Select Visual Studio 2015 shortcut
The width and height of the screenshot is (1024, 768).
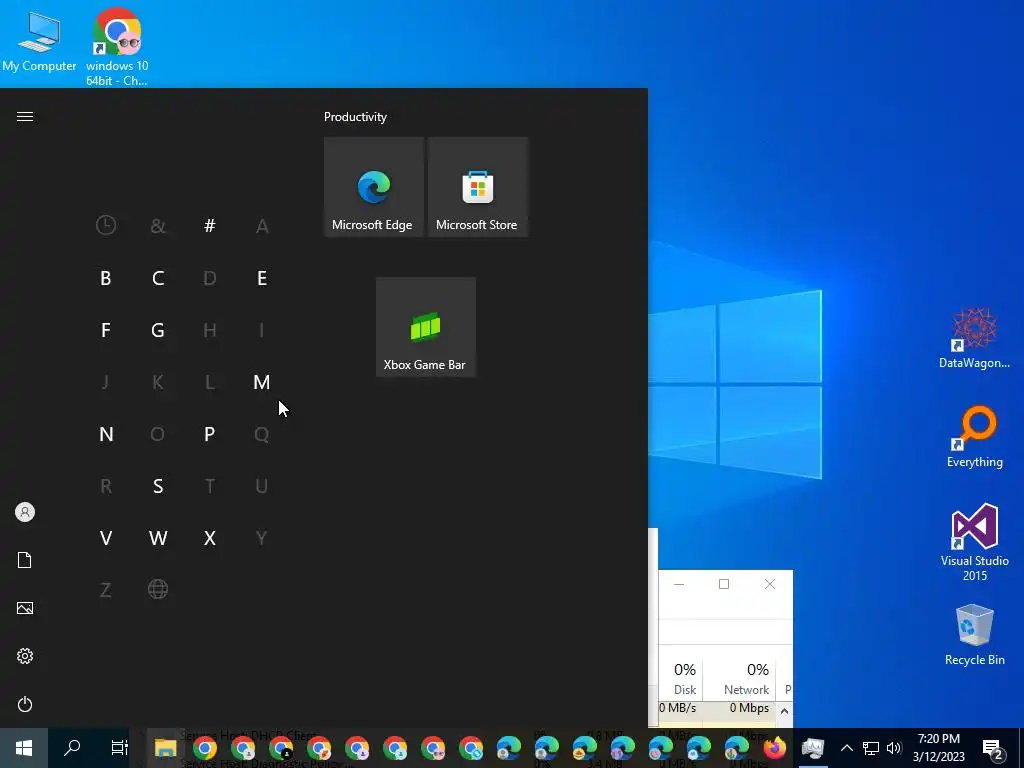pos(974,542)
